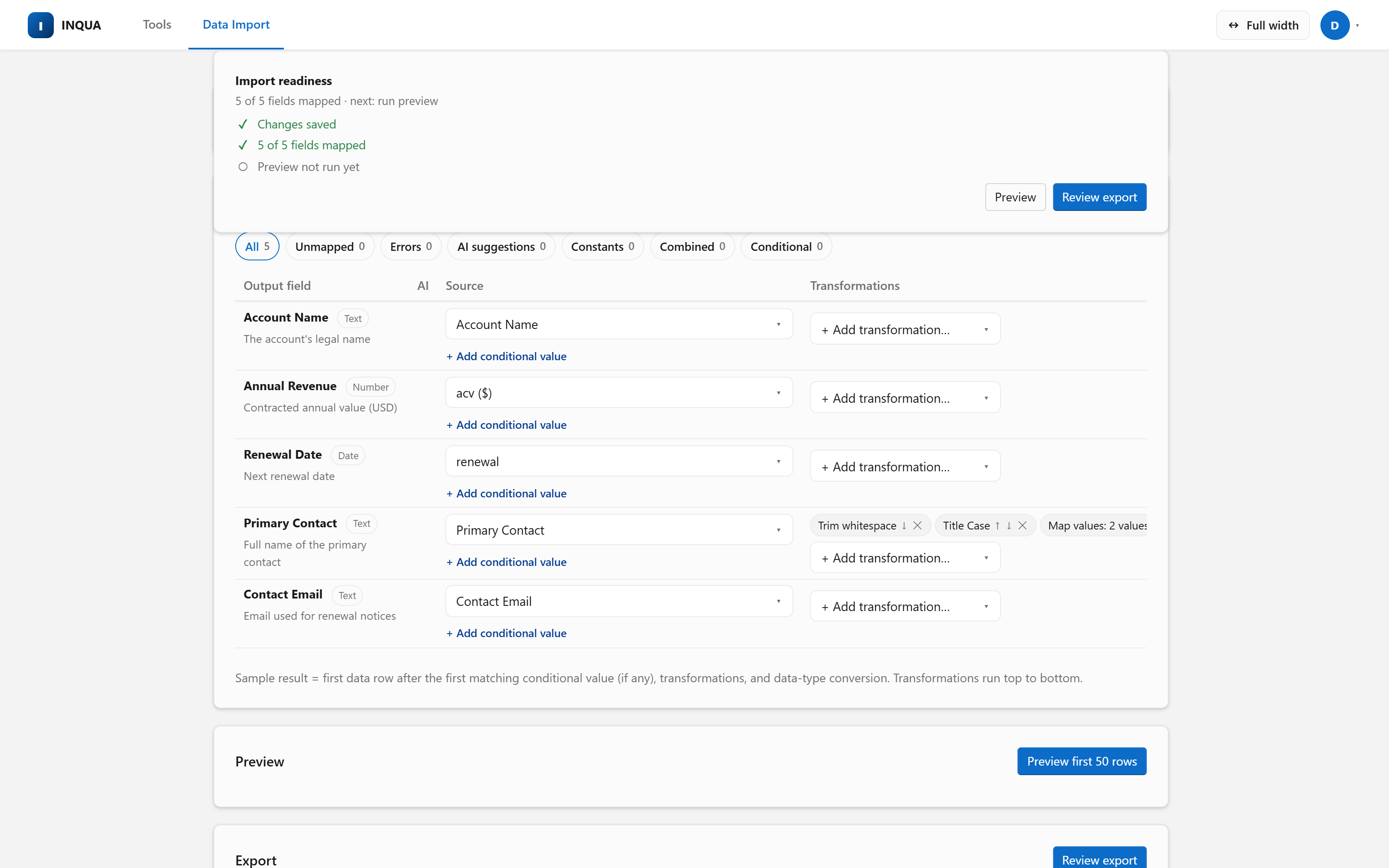Remove the Trim whitespace transformation

click(917, 525)
